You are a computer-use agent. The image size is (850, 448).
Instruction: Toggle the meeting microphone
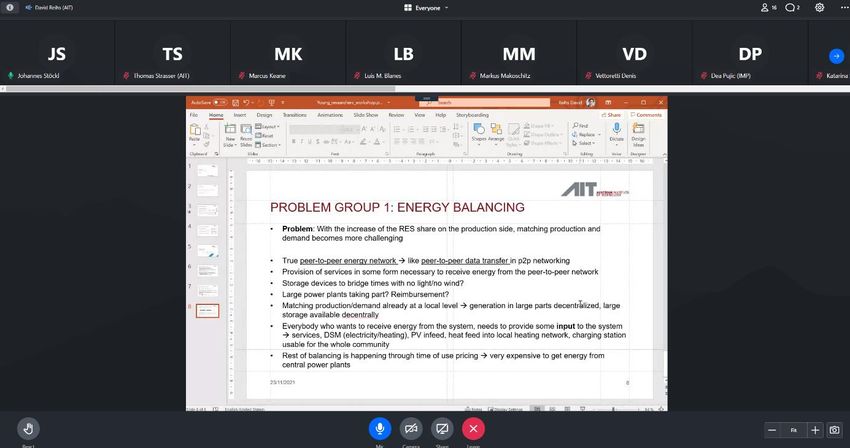click(x=380, y=429)
